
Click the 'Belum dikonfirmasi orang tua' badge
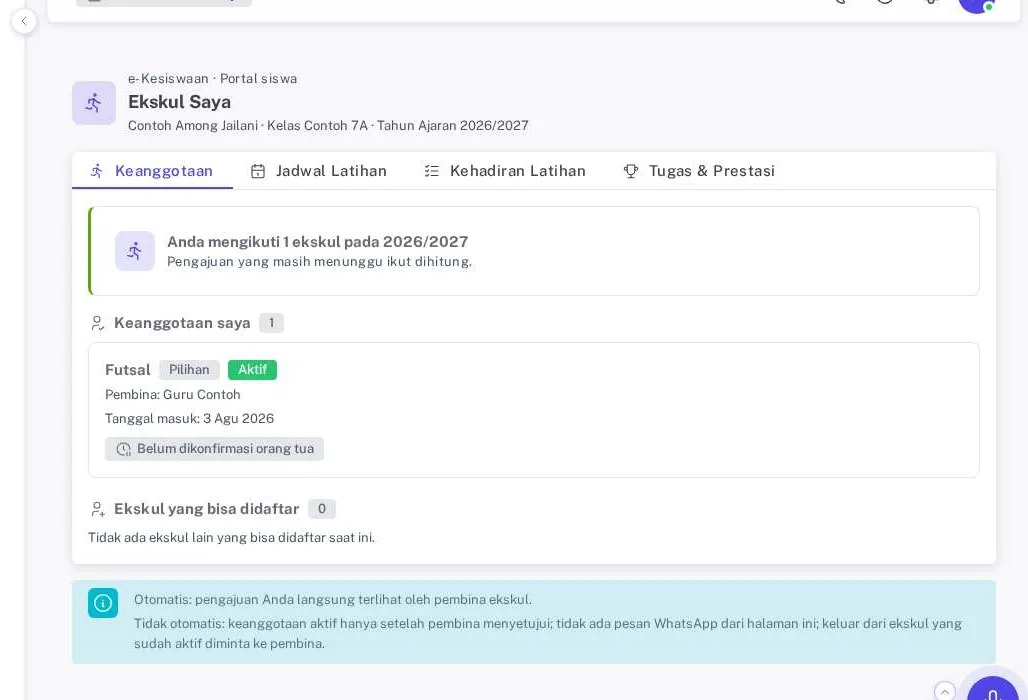(x=214, y=449)
